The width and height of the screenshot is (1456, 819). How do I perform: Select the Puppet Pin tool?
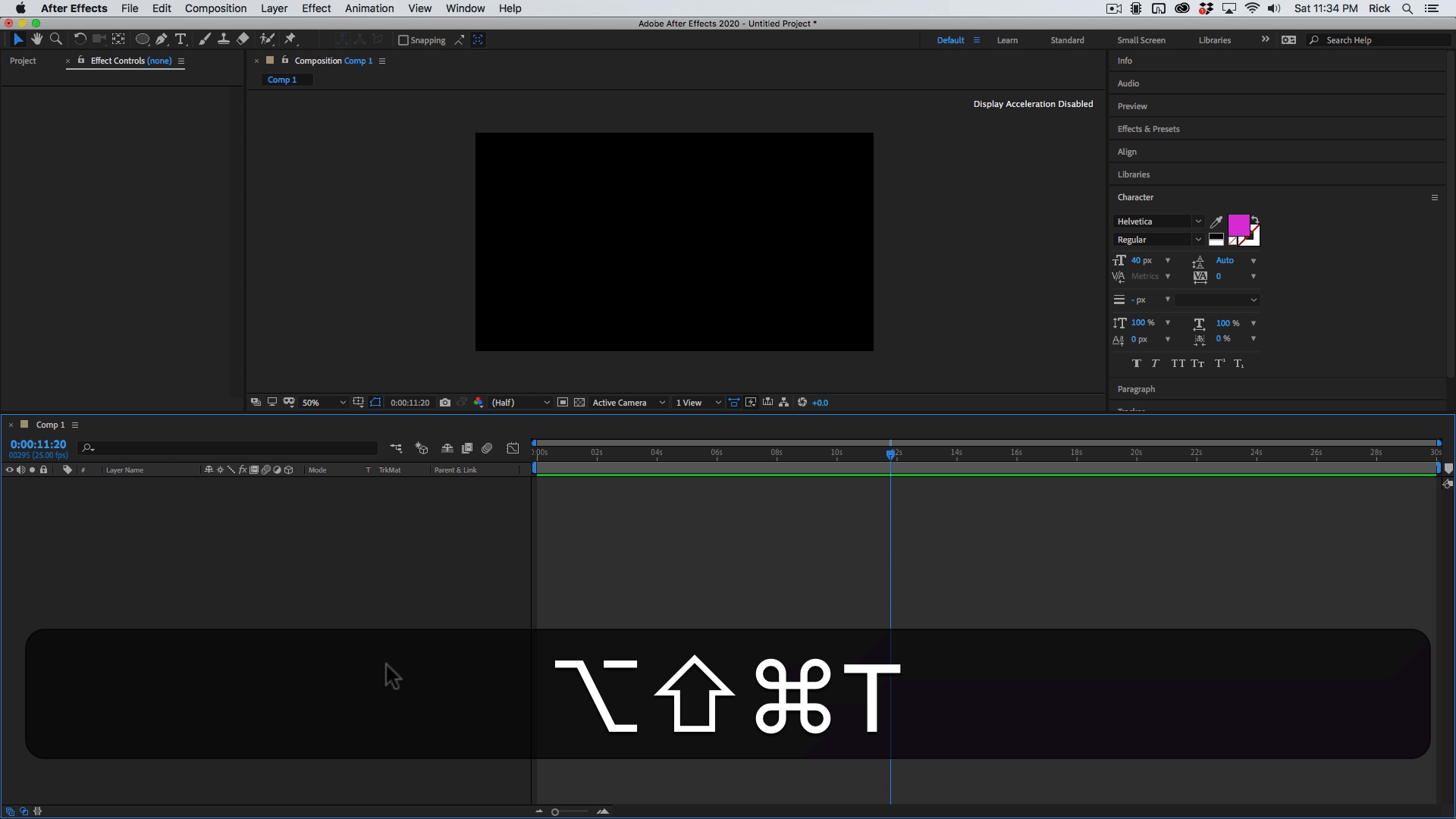pyautogui.click(x=290, y=39)
